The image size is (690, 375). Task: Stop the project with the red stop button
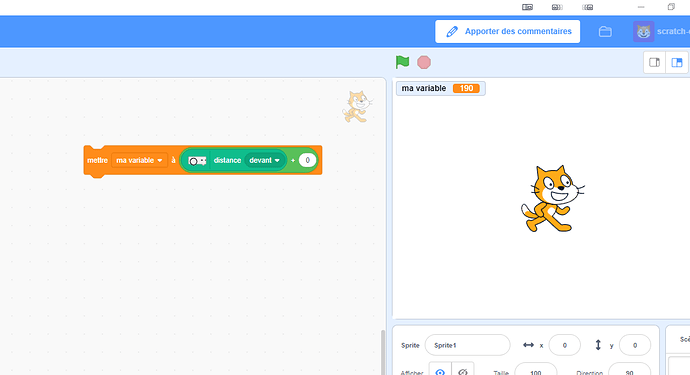tap(424, 62)
